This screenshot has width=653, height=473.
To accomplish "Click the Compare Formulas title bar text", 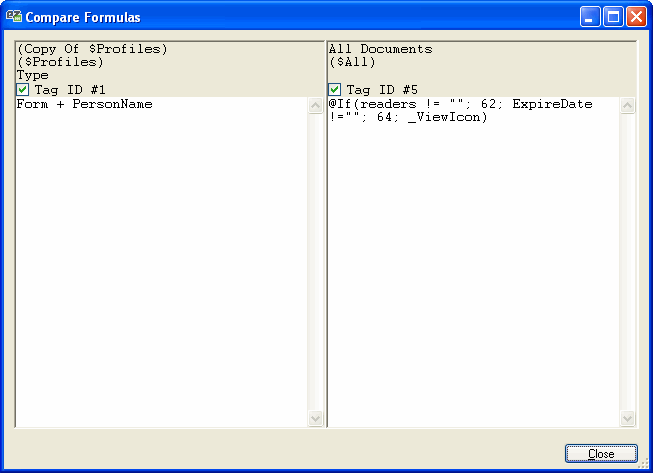I will pos(83,17).
